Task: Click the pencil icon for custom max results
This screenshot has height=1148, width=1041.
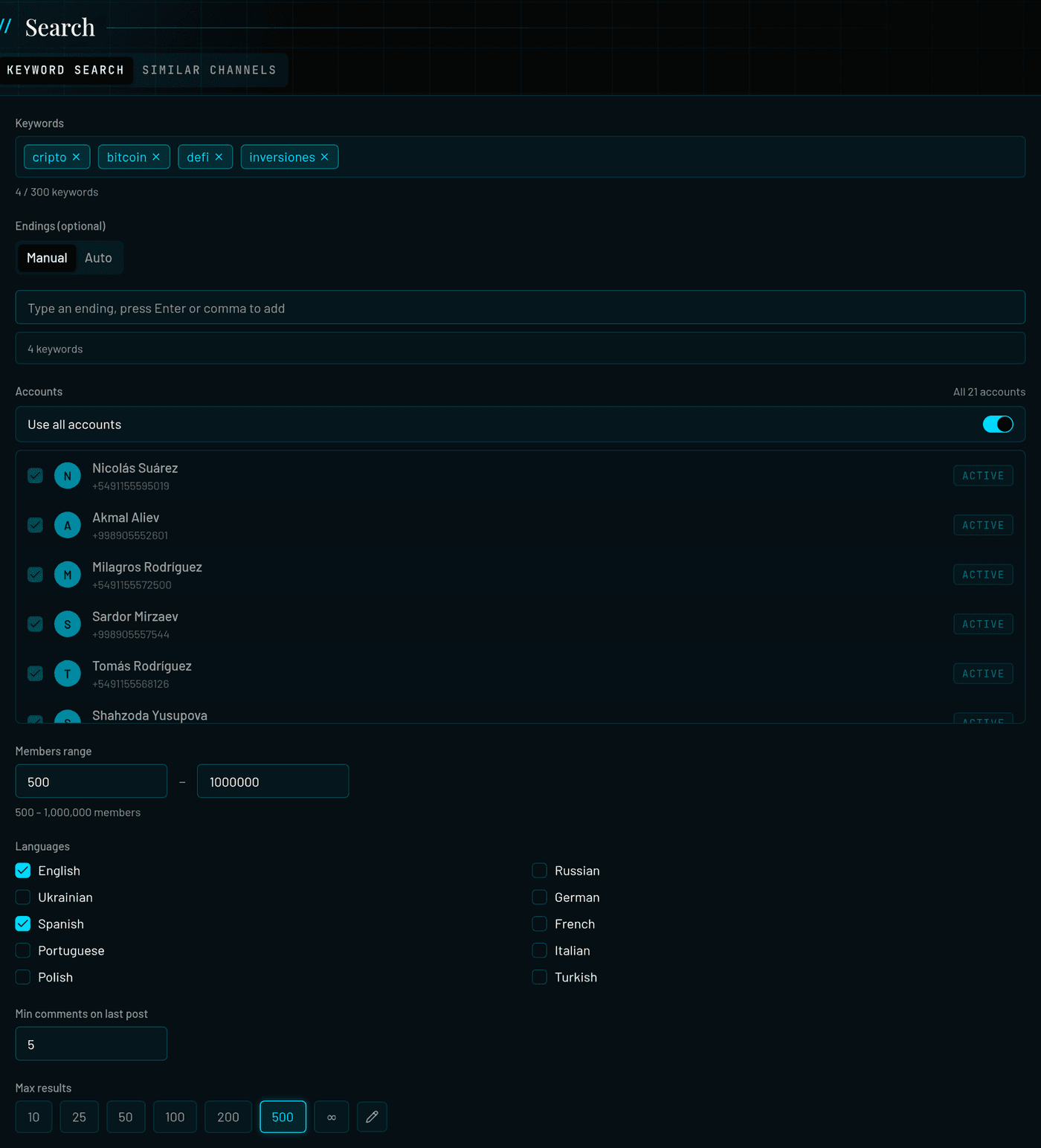Action: point(372,1117)
